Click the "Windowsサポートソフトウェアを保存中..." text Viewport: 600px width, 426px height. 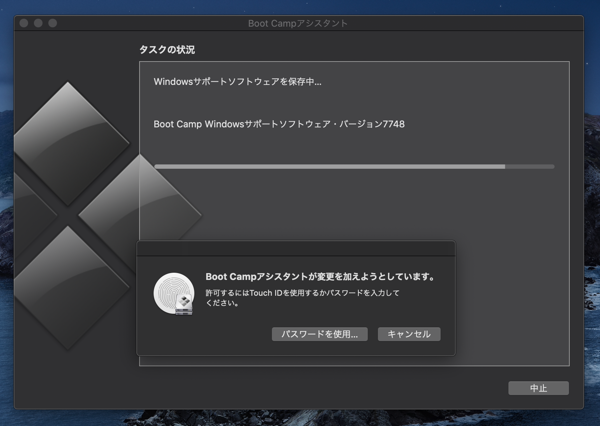237,82
